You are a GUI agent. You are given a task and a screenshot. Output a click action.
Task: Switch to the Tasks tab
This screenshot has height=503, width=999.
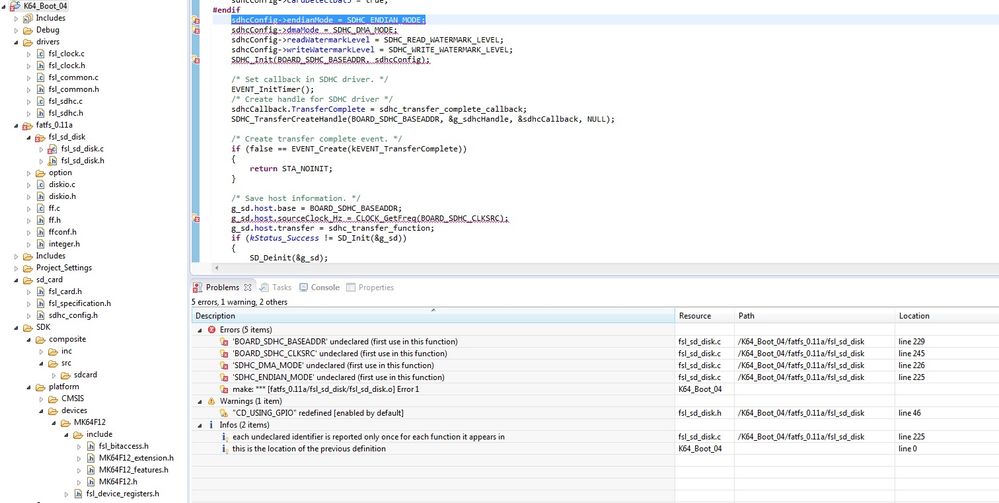276,288
